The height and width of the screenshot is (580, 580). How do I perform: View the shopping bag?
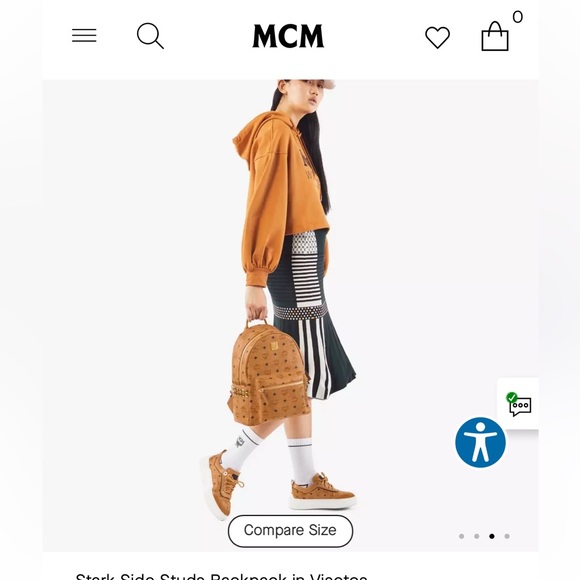(x=495, y=36)
